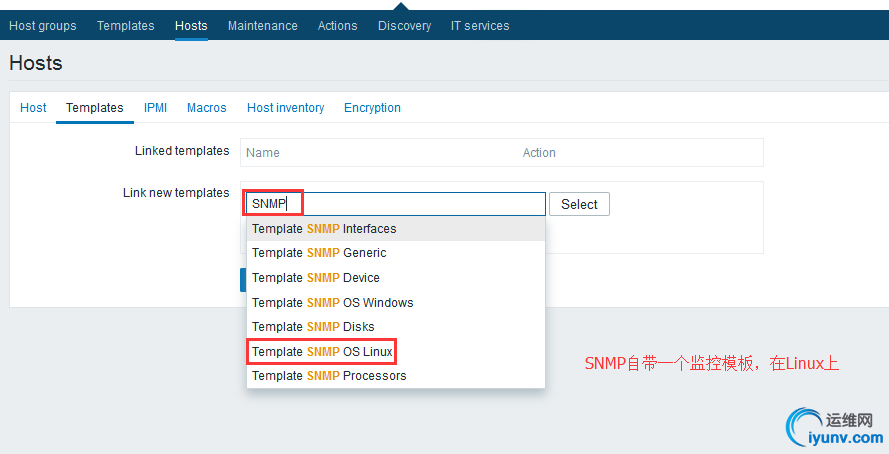Switch to the Encryption tab
The image size is (889, 454).
pos(372,108)
